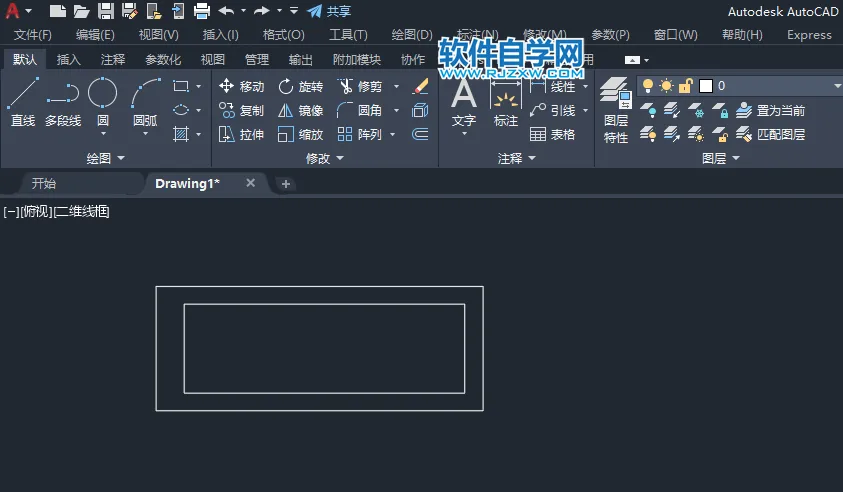
Task: Open the Circle tool dropdown arrow
Action: (x=103, y=133)
